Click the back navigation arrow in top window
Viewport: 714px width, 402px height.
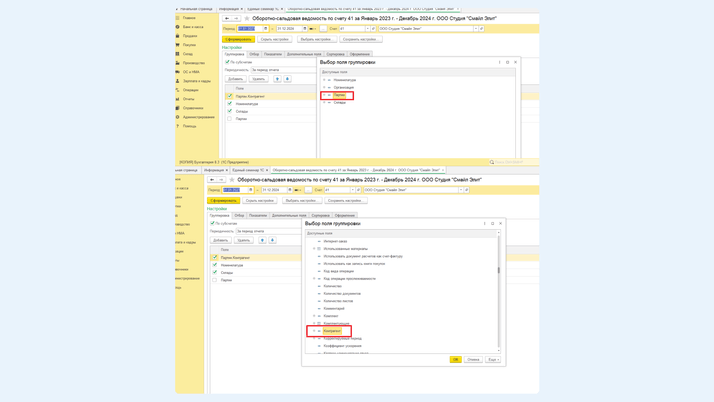[x=227, y=18]
